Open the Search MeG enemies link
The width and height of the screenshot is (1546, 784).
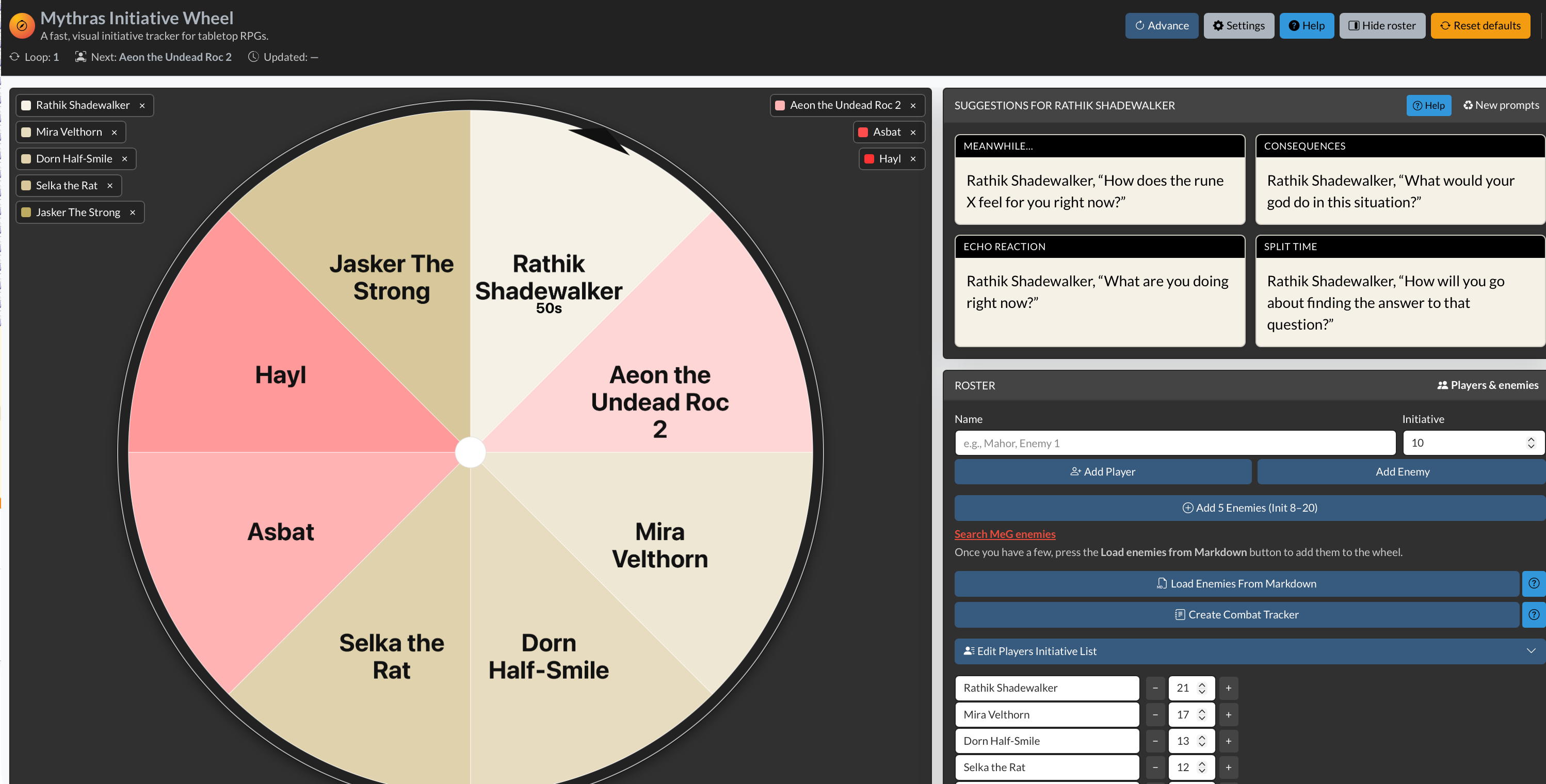1005,534
